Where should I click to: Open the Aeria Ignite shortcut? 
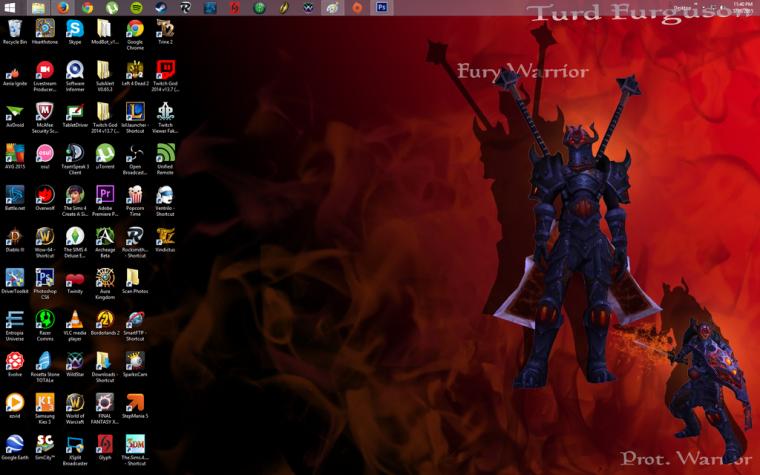pyautogui.click(x=15, y=74)
